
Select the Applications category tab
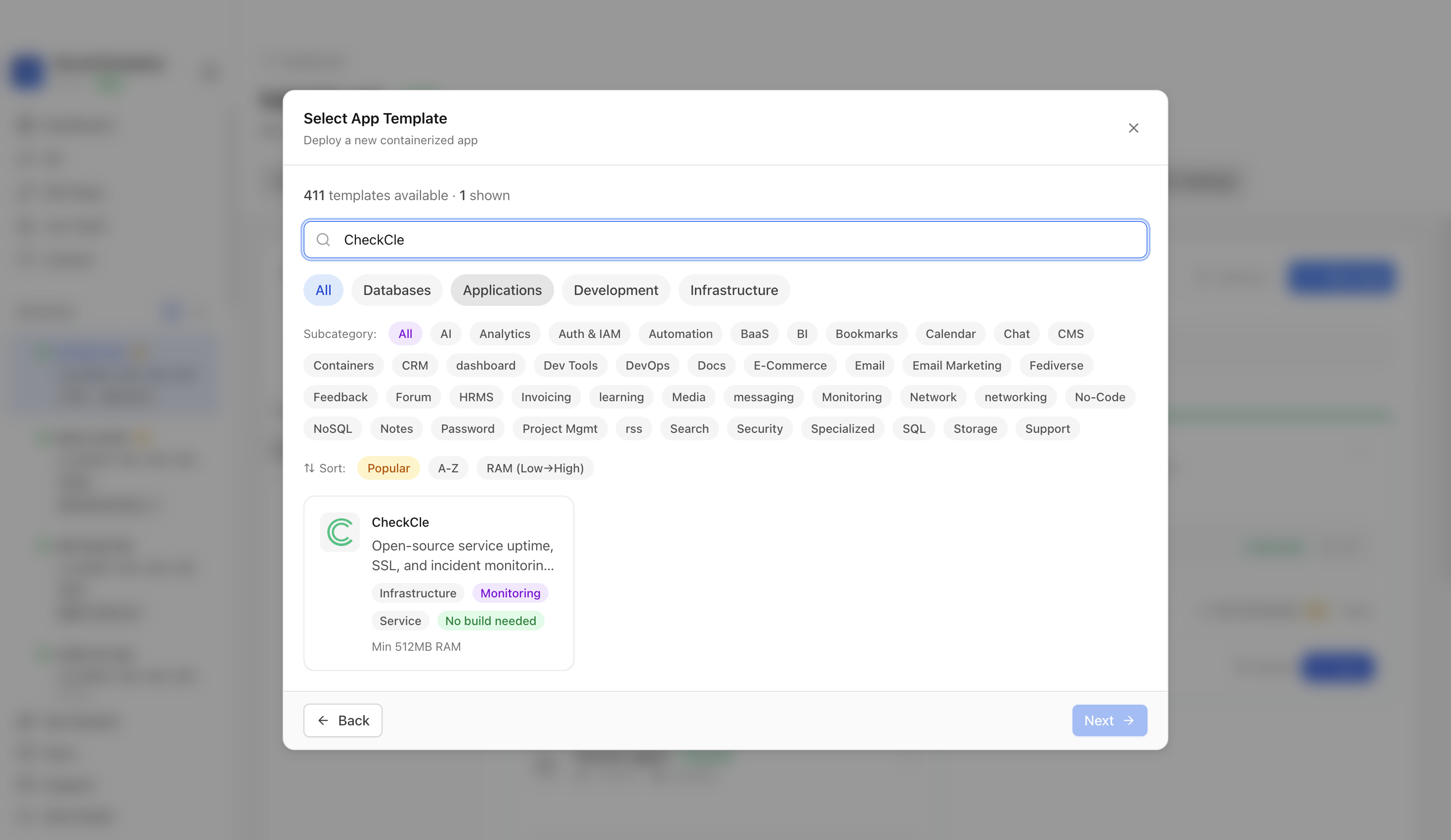click(502, 290)
